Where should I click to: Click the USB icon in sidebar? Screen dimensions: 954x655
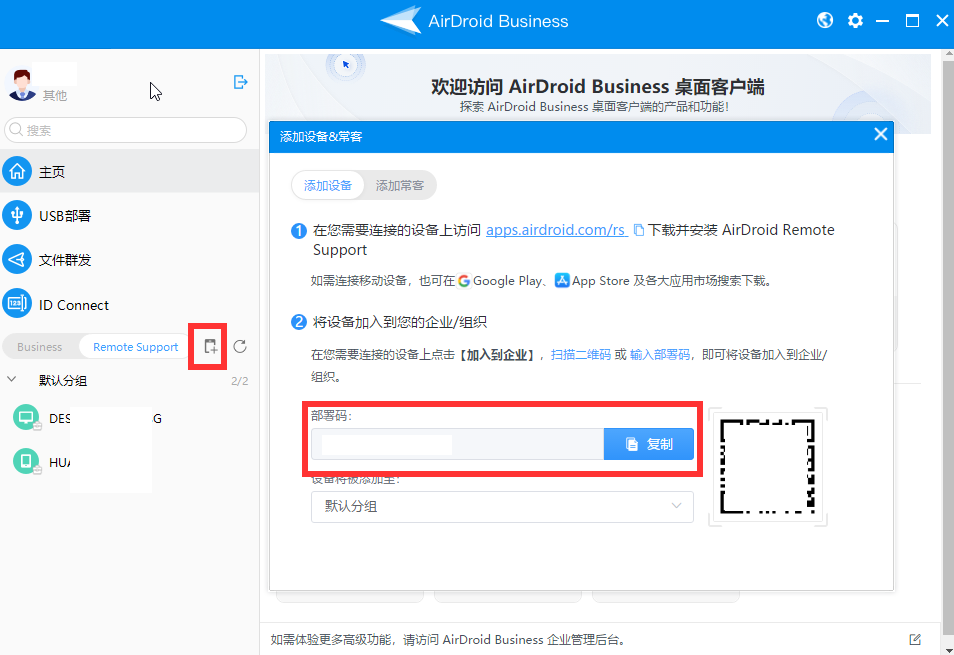click(x=17, y=215)
